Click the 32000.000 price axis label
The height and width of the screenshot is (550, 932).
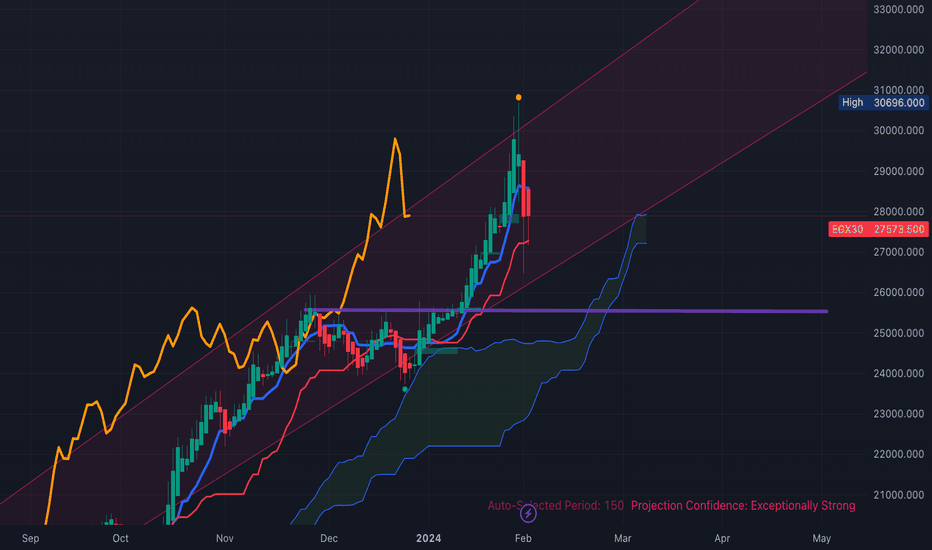point(899,50)
